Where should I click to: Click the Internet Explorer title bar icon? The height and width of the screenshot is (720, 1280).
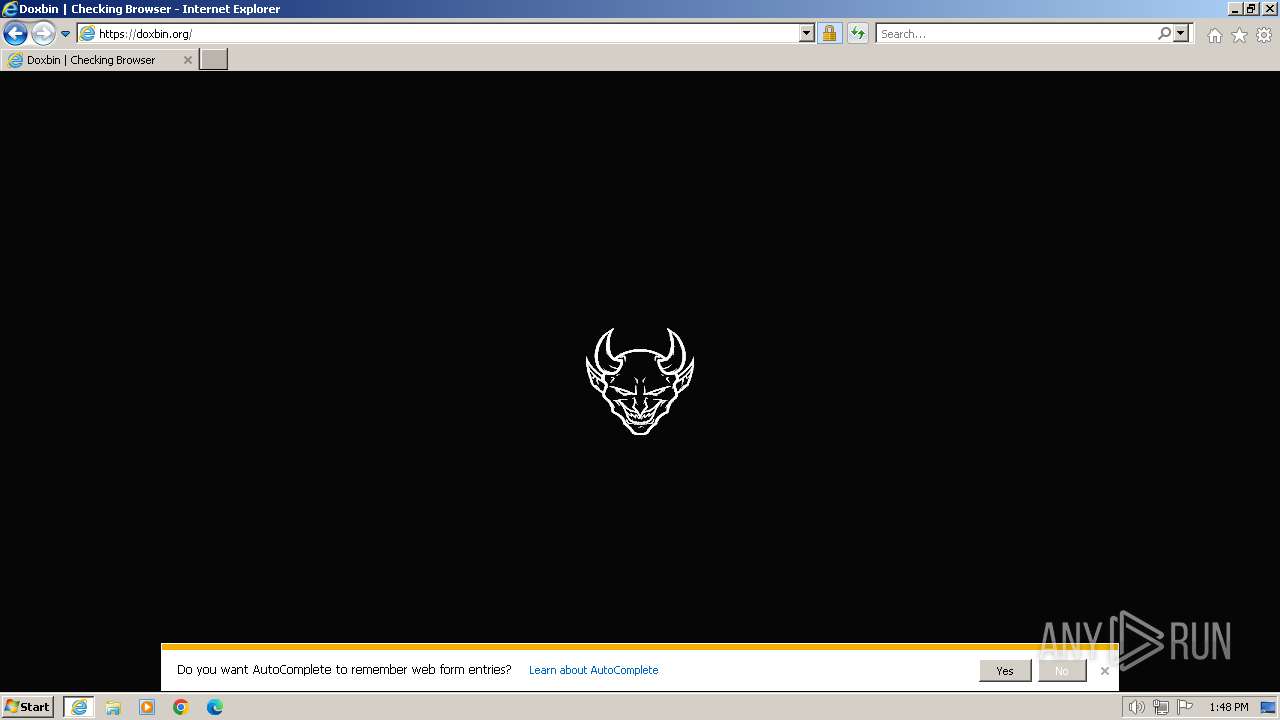pos(10,9)
